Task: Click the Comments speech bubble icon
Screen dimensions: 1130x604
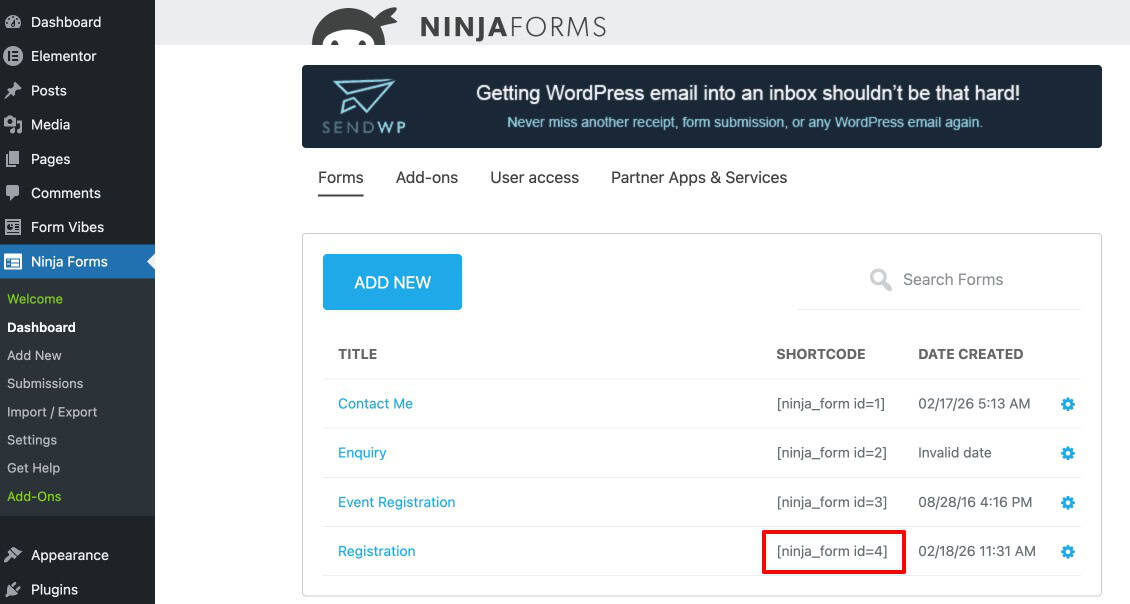Action: click(x=12, y=192)
